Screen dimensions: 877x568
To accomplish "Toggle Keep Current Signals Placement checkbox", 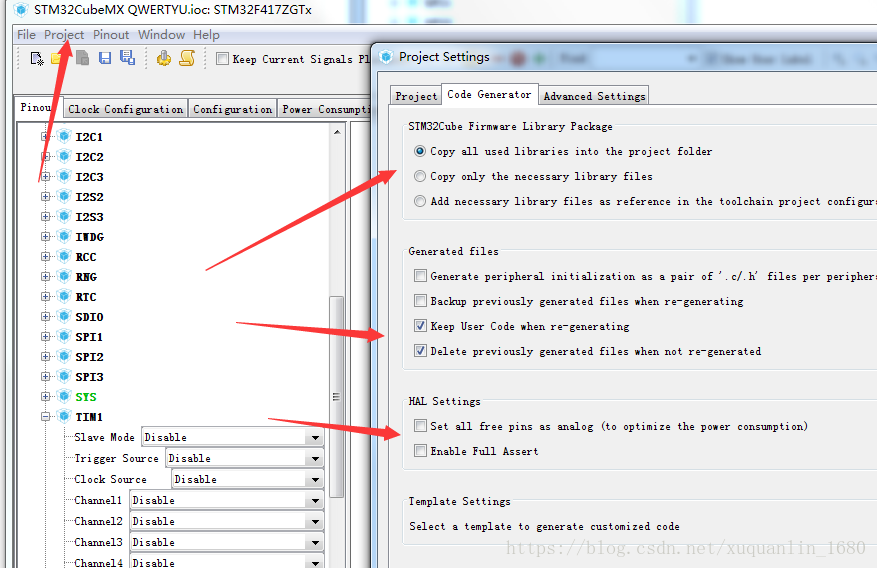I will coord(222,58).
